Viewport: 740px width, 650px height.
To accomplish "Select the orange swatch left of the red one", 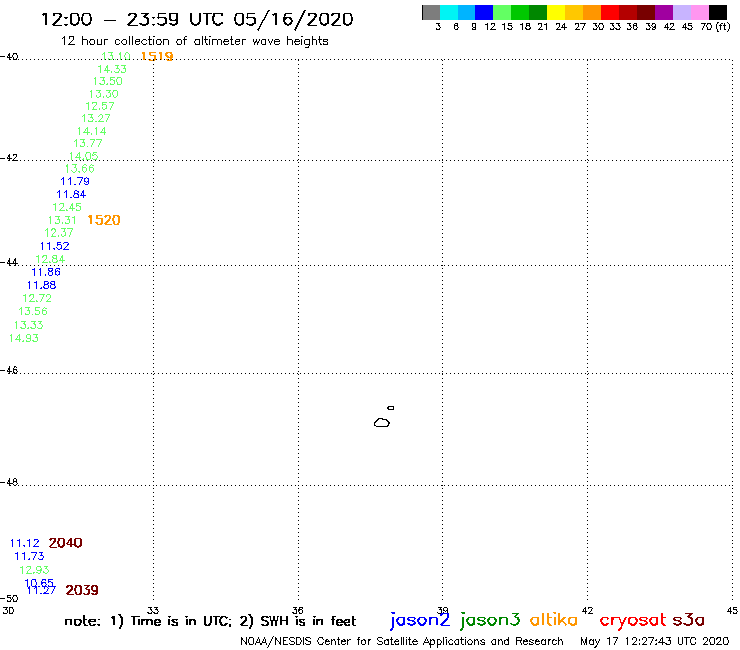I will (592, 12).
